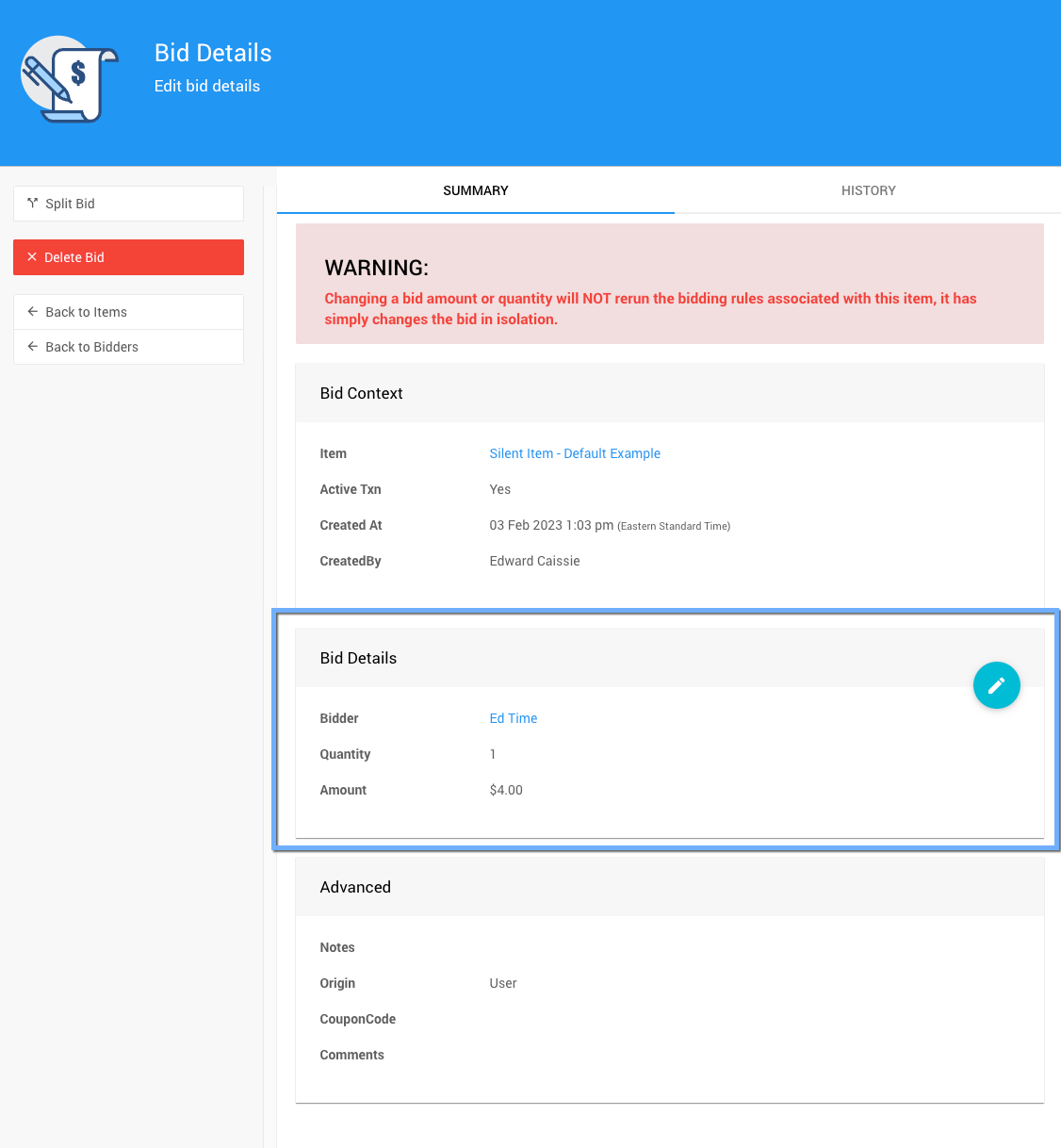This screenshot has height=1148, width=1061.
Task: Open the Silent Item - Default Example link
Action: [x=575, y=453]
